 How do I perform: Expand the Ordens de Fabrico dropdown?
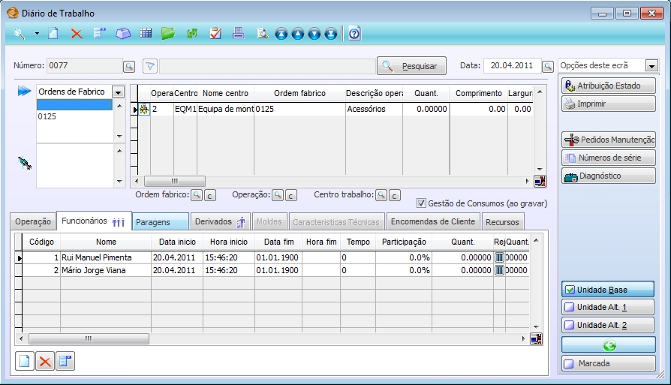click(118, 92)
